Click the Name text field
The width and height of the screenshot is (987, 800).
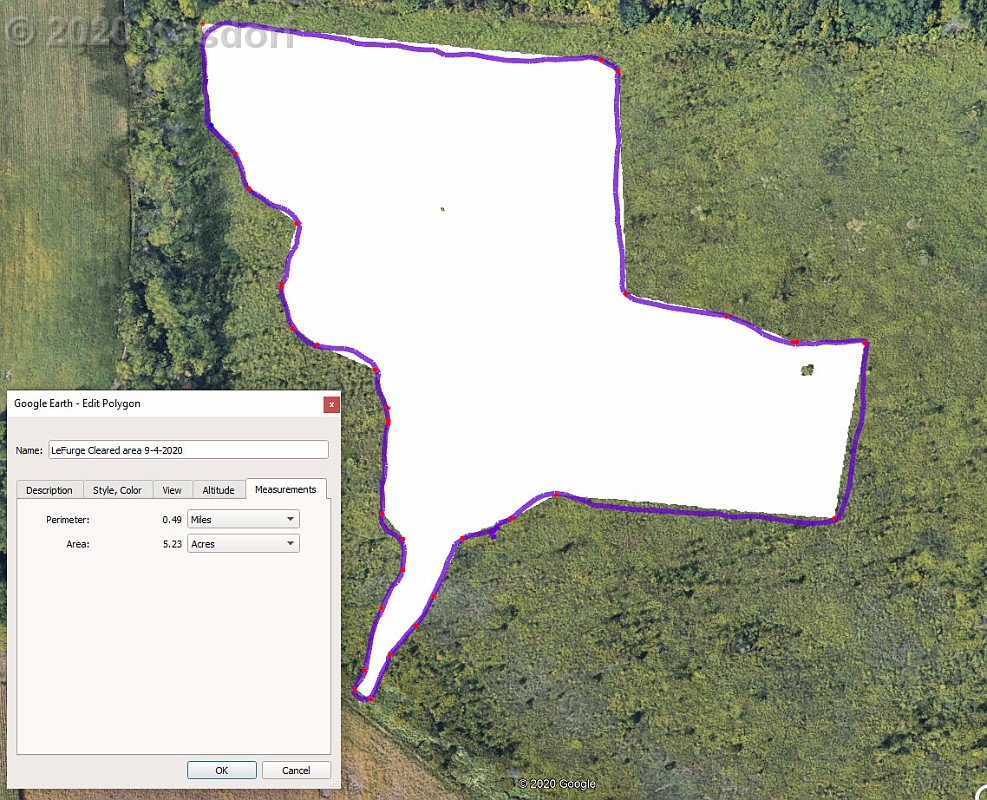[188, 450]
